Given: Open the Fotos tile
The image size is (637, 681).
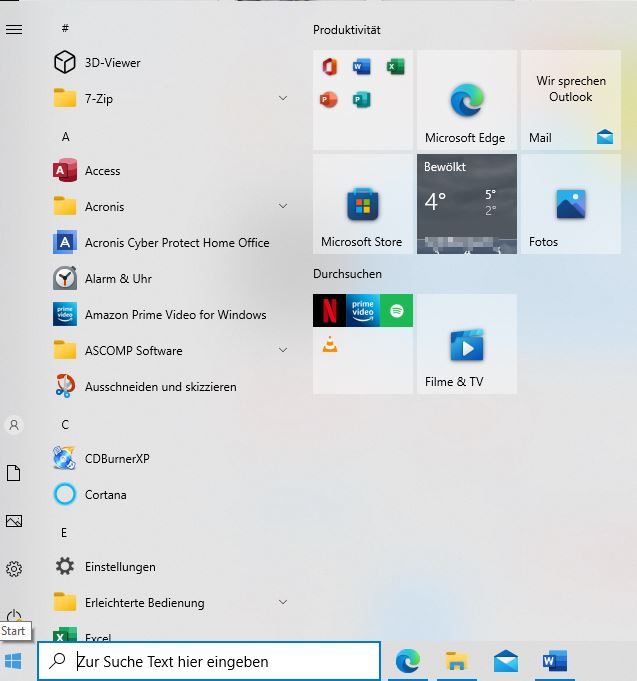Looking at the screenshot, I should 571,204.
